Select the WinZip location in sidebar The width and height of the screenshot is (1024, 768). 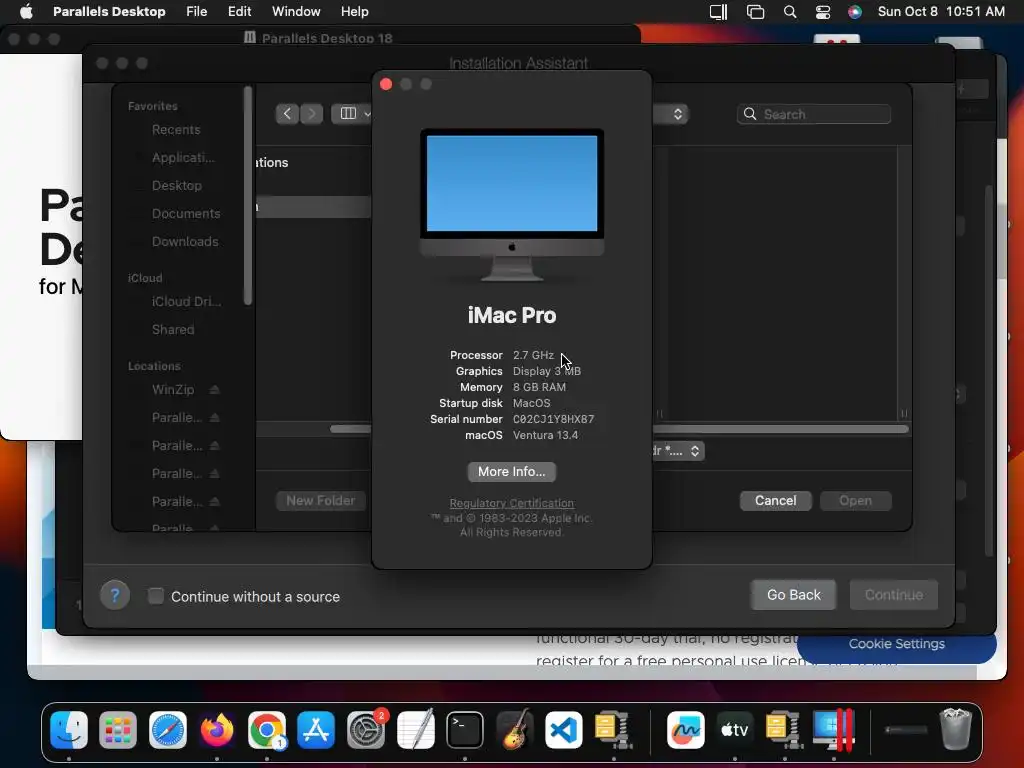pyautogui.click(x=173, y=389)
